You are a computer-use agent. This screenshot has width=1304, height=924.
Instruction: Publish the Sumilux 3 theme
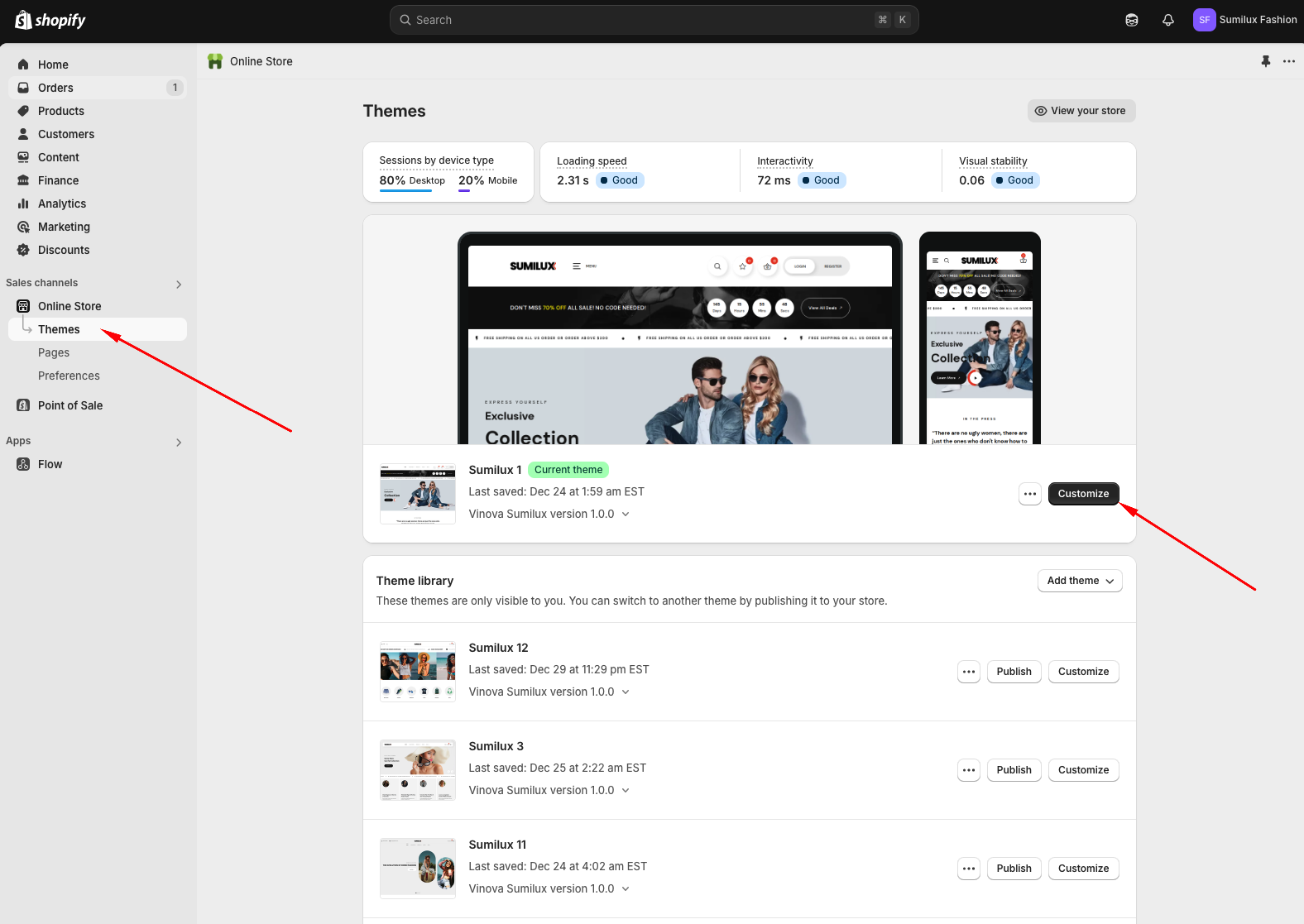click(1014, 770)
